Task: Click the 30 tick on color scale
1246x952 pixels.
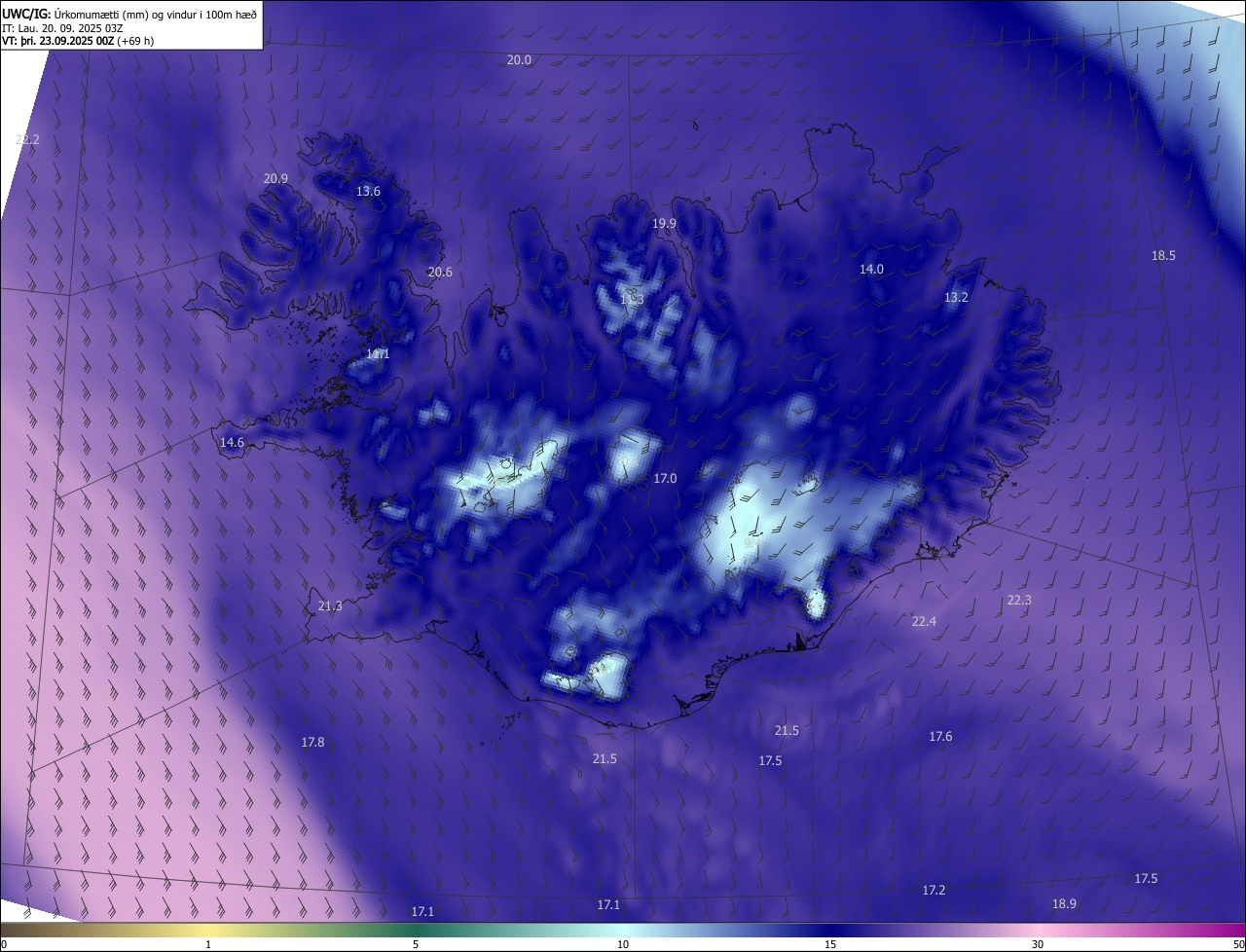Action: point(1038,944)
